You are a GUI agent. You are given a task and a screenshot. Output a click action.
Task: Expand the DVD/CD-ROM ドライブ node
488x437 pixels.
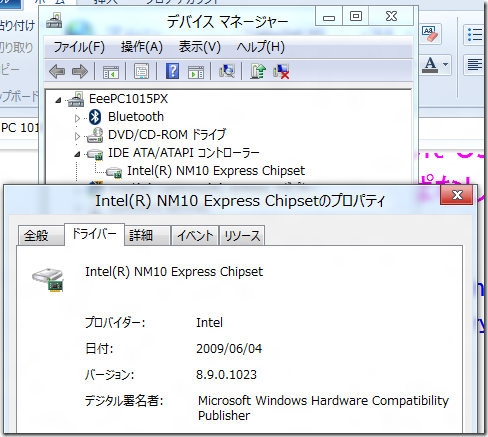pyautogui.click(x=77, y=136)
